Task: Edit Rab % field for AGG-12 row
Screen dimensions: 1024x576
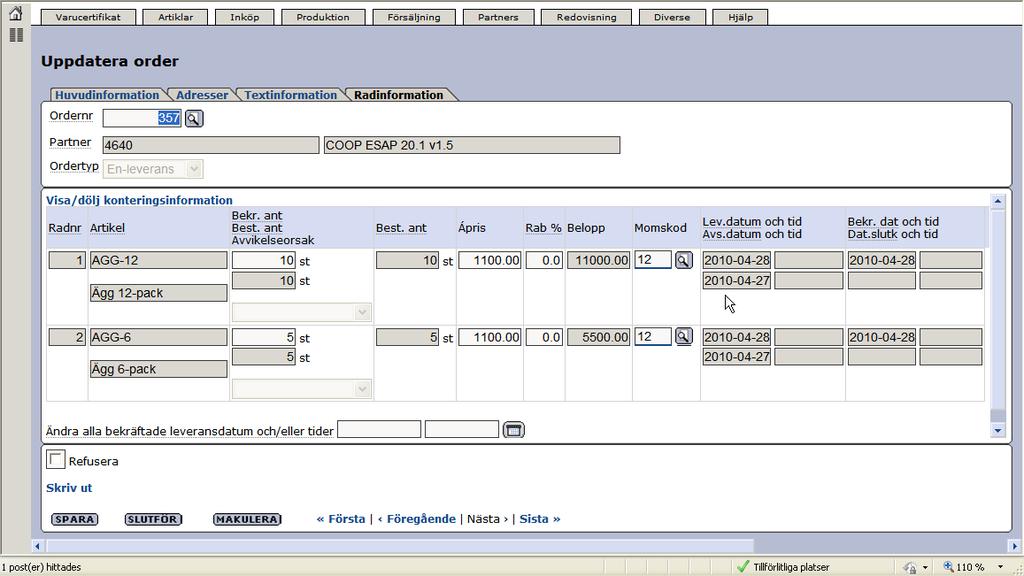Action: tap(544, 260)
